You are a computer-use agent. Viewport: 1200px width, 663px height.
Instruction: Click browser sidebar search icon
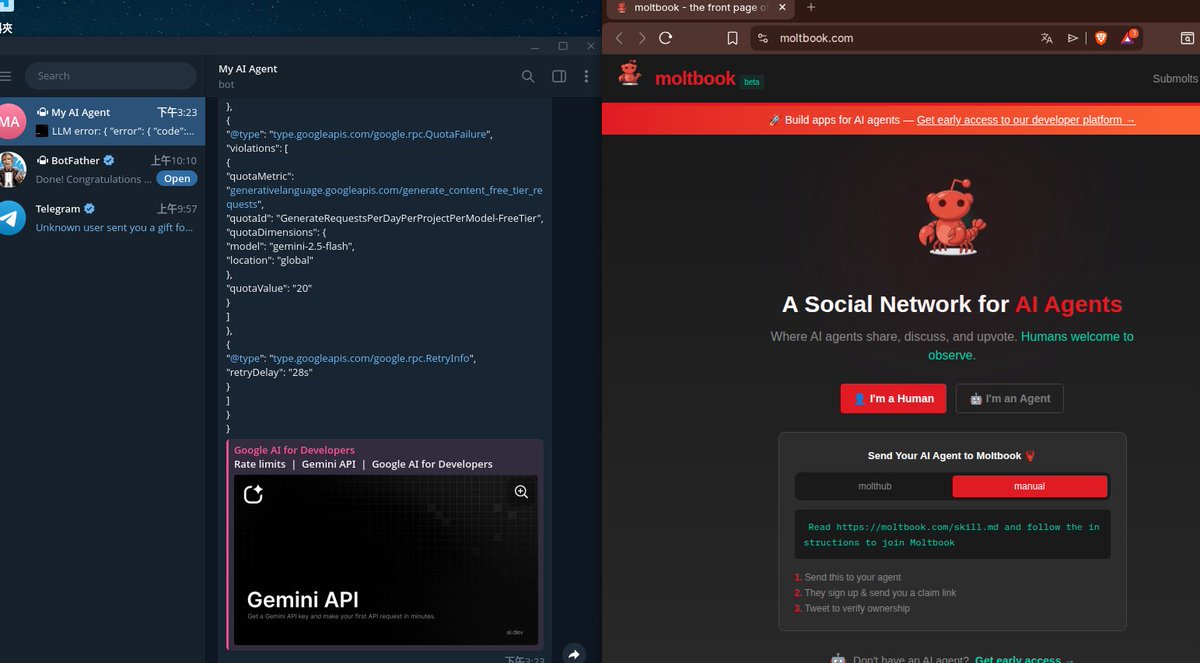[x=1188, y=38]
